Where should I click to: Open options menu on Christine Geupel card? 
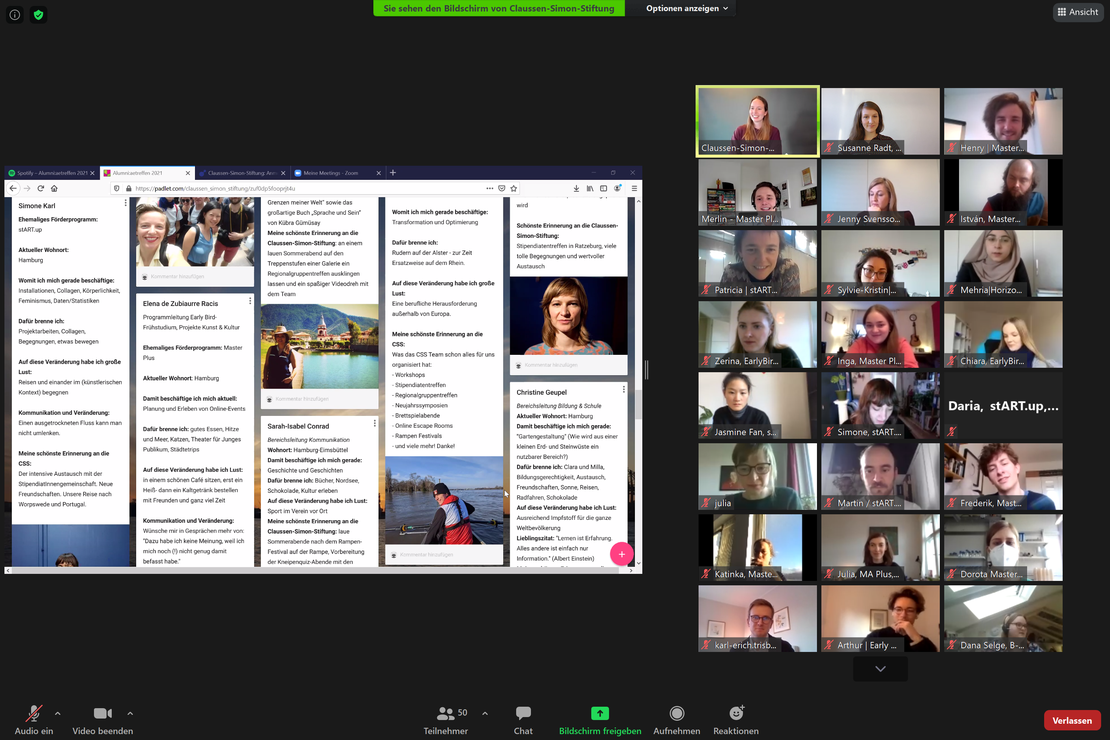[624, 390]
